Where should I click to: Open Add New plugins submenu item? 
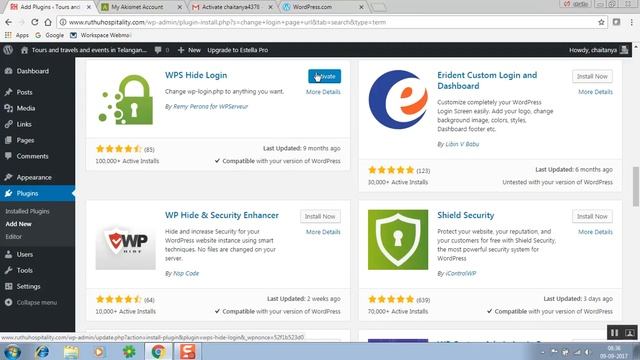coord(18,224)
